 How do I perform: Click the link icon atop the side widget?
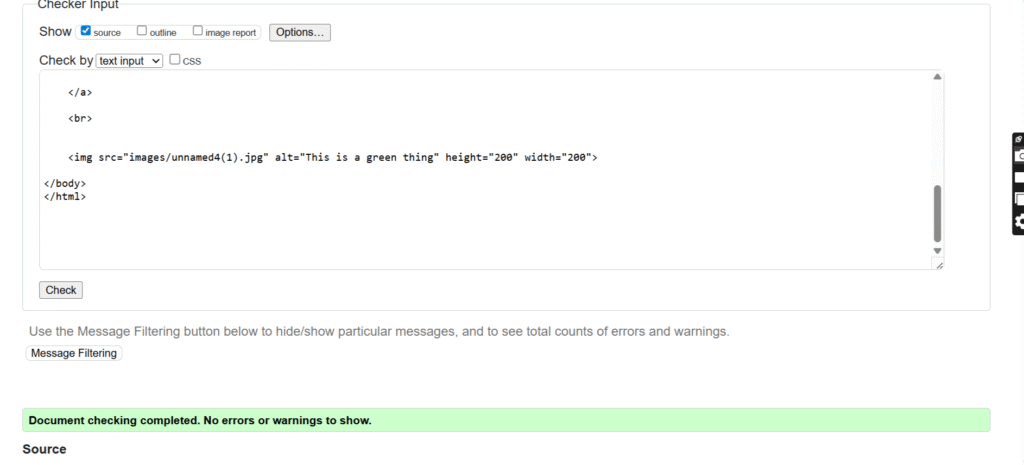pyautogui.click(x=1018, y=139)
